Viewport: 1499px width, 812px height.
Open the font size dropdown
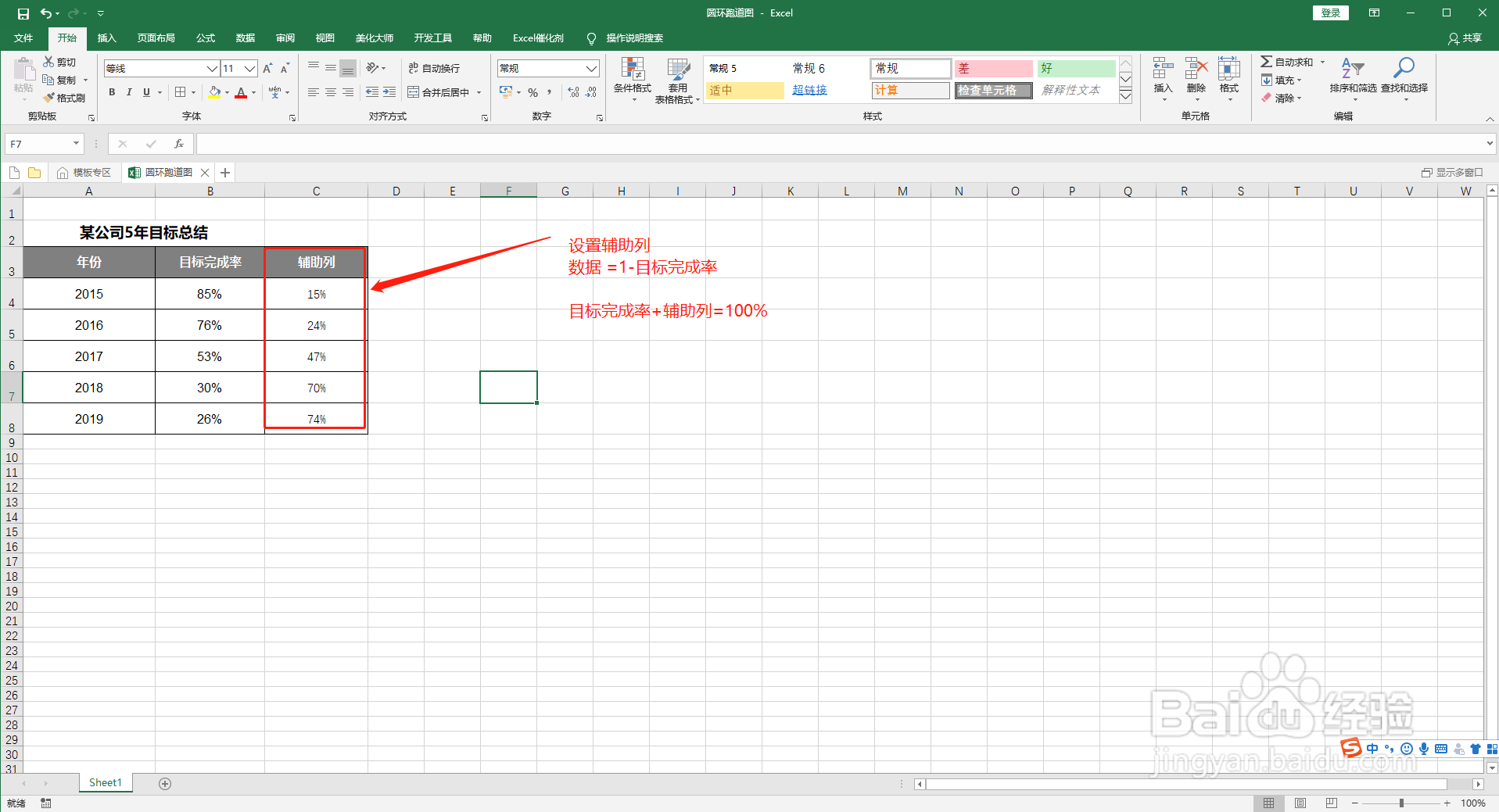(249, 69)
